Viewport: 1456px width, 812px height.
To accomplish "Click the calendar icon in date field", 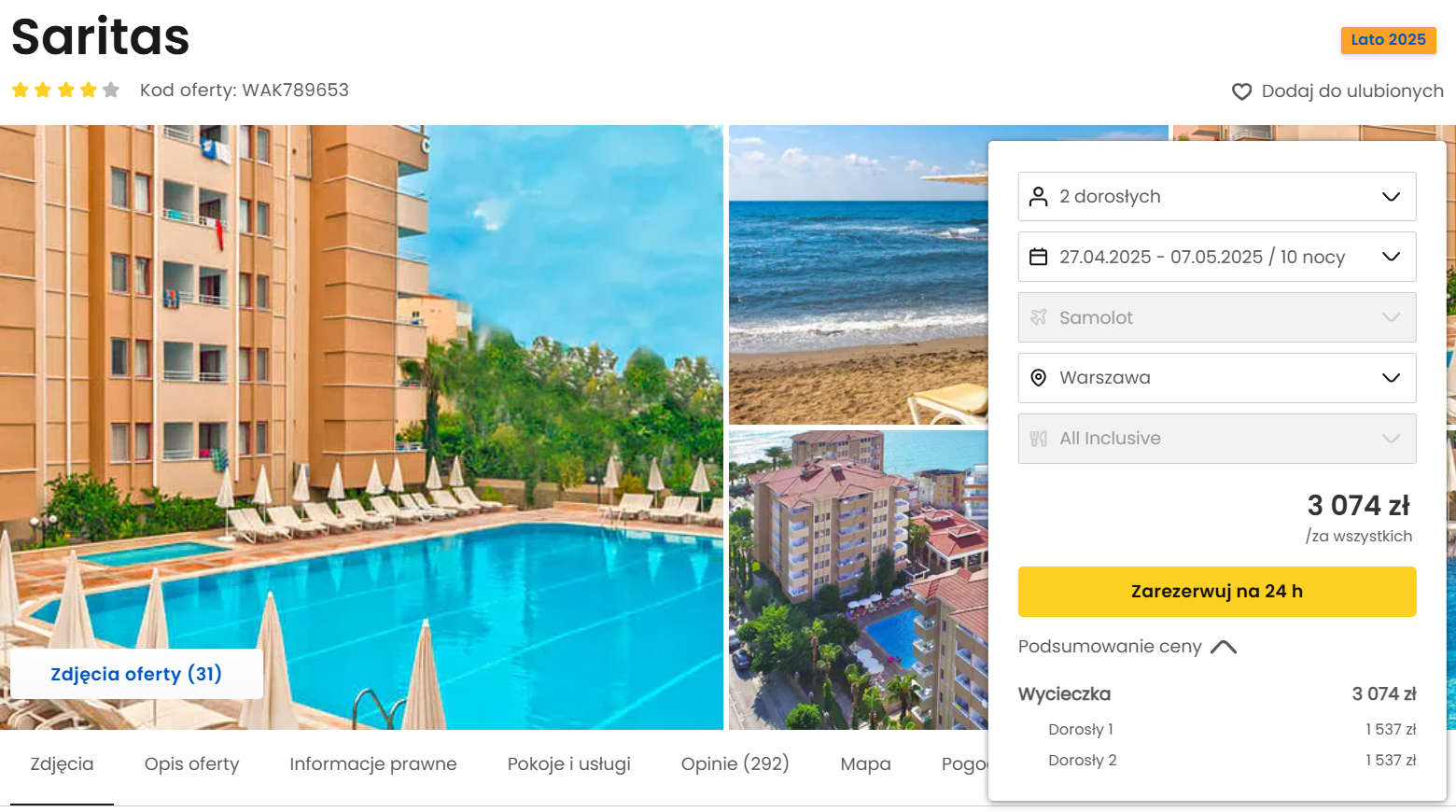I will [1038, 257].
